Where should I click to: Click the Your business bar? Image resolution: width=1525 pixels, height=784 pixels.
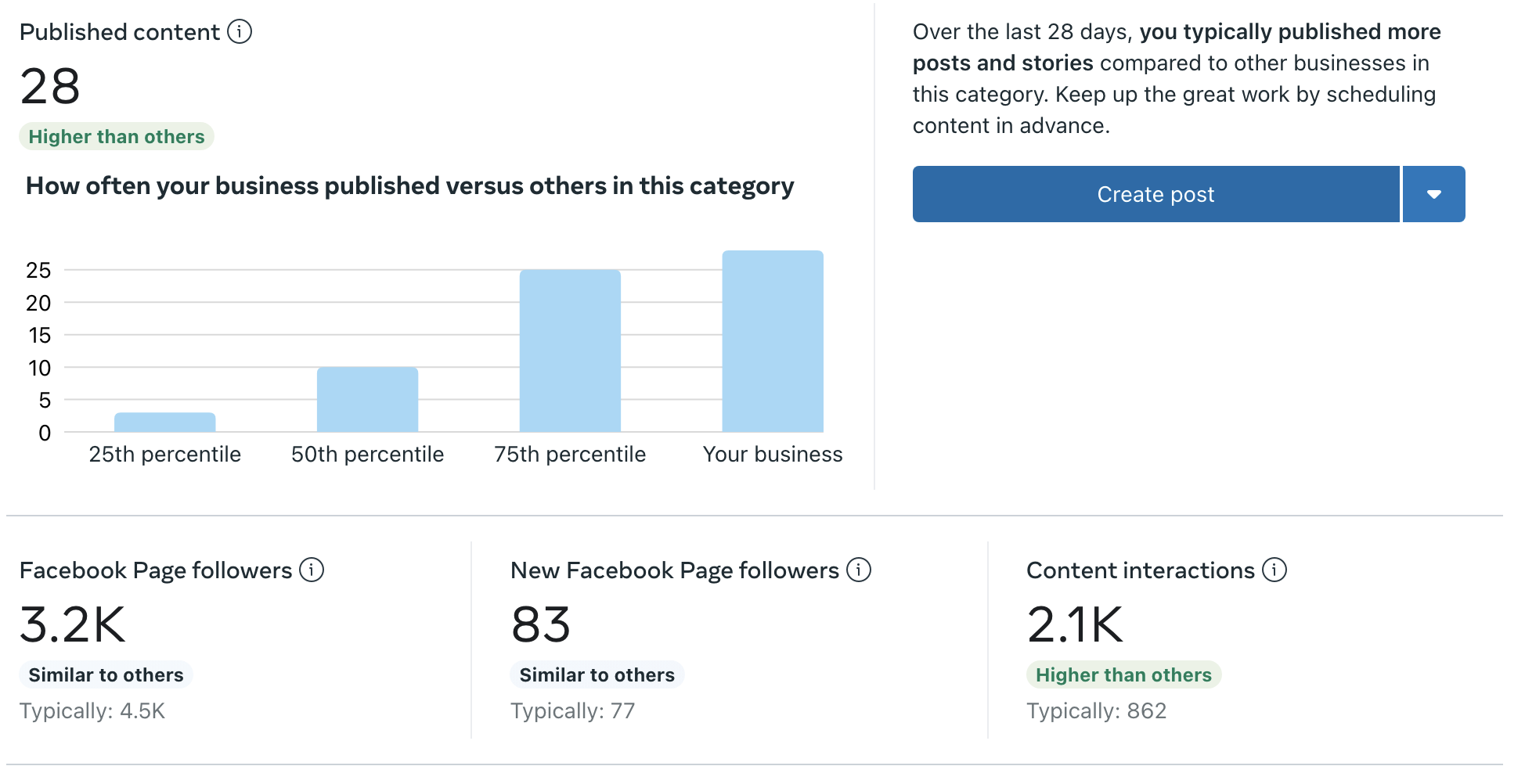pos(773,341)
